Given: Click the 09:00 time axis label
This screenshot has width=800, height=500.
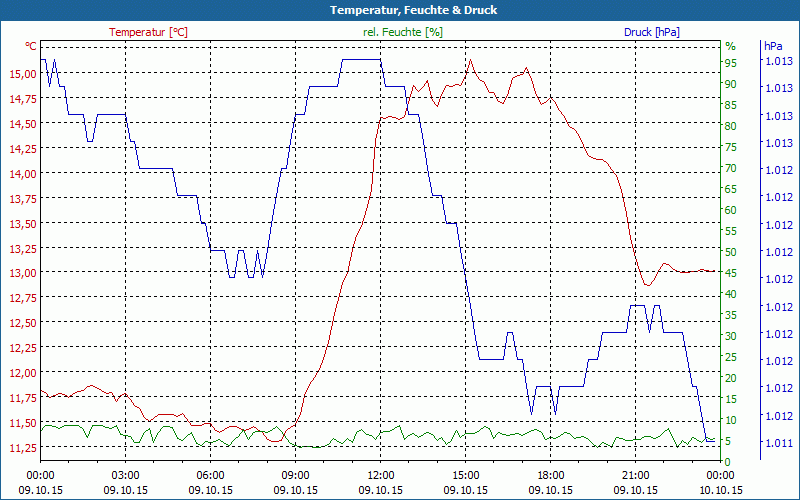Looking at the screenshot, I should coord(295,476).
